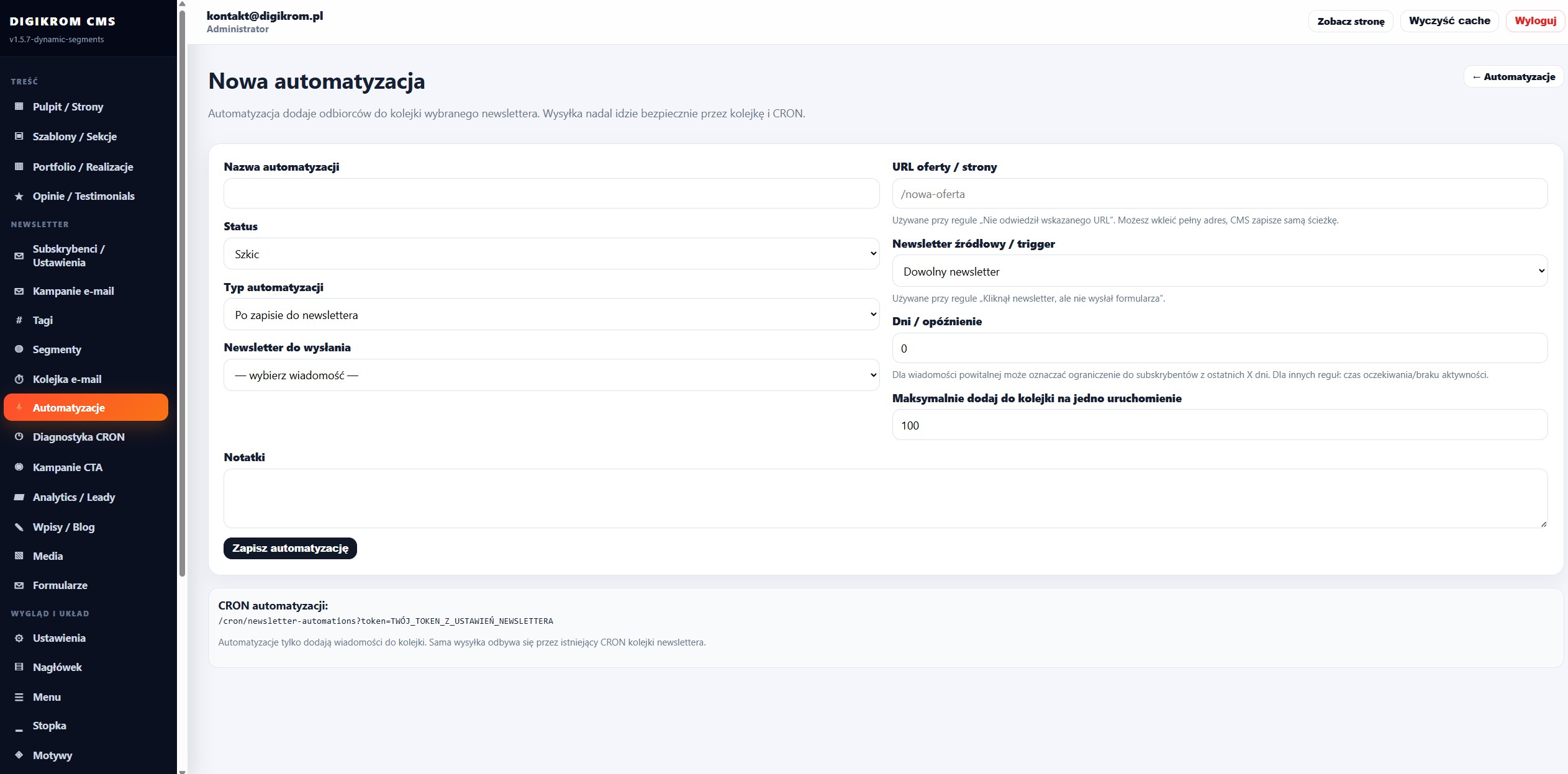Focus the Nazwa automatyzacji text field
The height and width of the screenshot is (774, 1568).
coord(551,194)
